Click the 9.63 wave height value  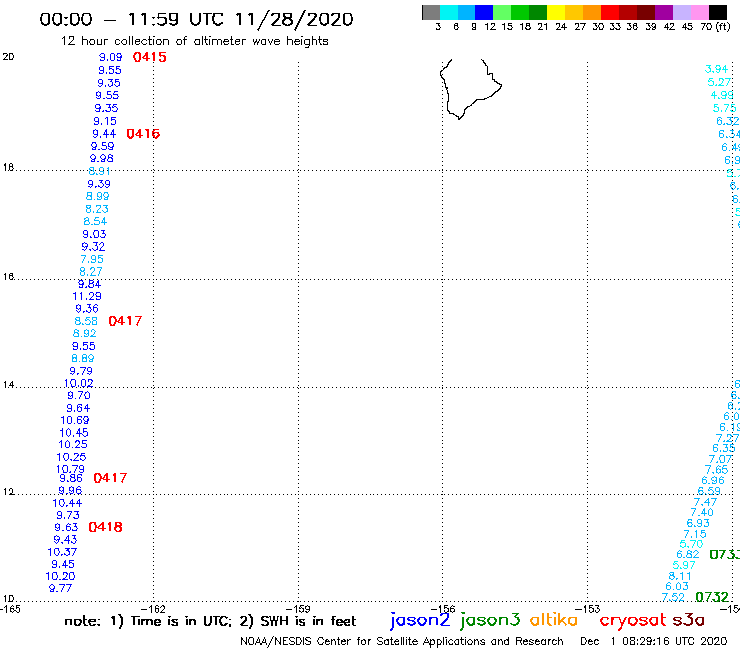(x=66, y=527)
